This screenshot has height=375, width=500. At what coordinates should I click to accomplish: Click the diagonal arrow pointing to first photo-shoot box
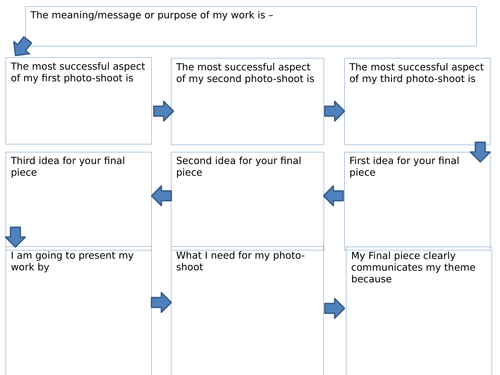pyautogui.click(x=22, y=46)
